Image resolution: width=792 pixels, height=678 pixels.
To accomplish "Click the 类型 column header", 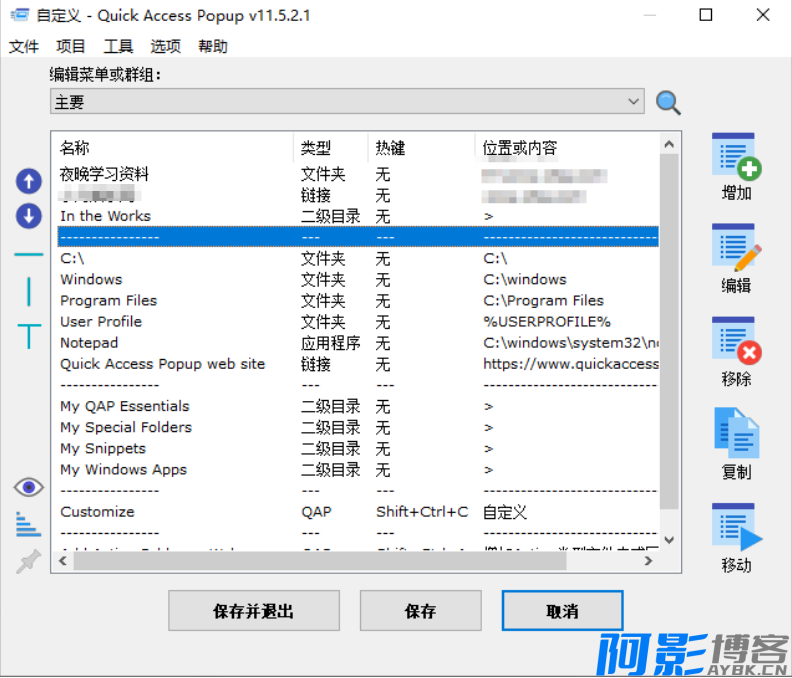I will [331, 148].
